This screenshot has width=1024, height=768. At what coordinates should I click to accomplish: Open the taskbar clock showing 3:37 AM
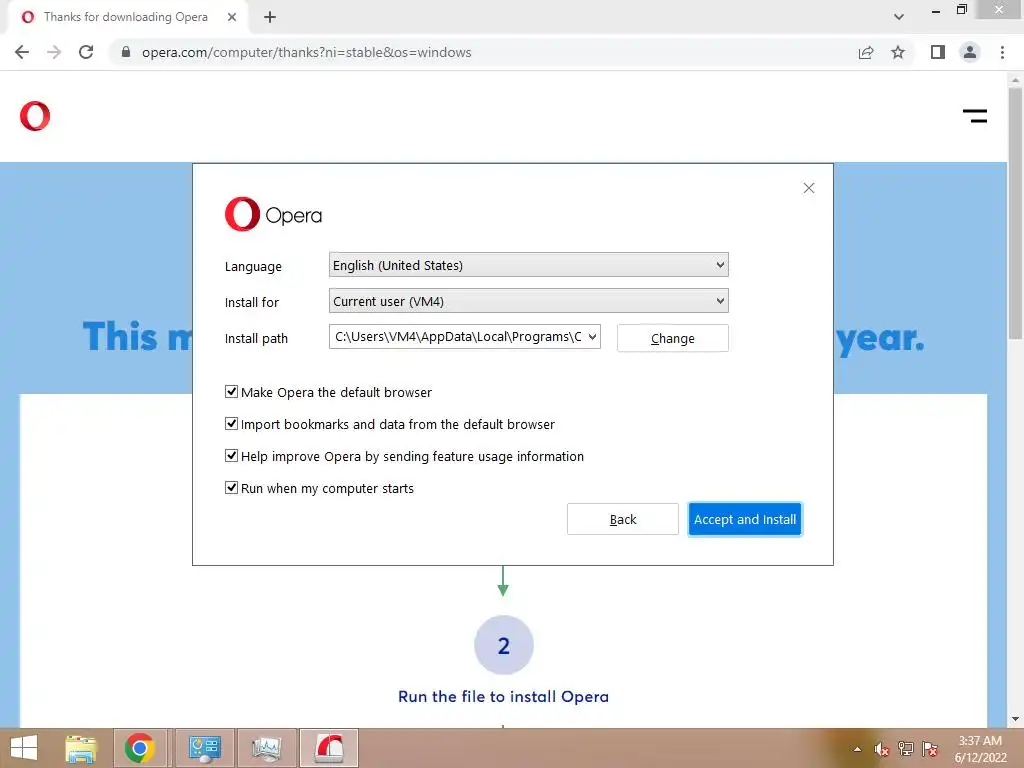pos(980,749)
